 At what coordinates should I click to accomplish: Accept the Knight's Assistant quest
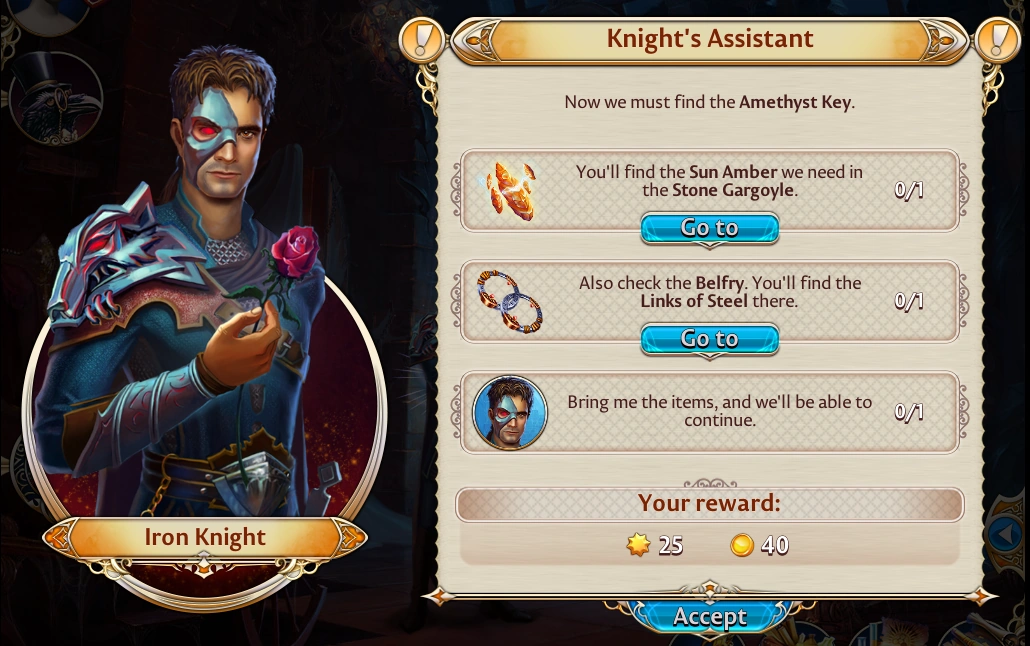pyautogui.click(x=709, y=616)
